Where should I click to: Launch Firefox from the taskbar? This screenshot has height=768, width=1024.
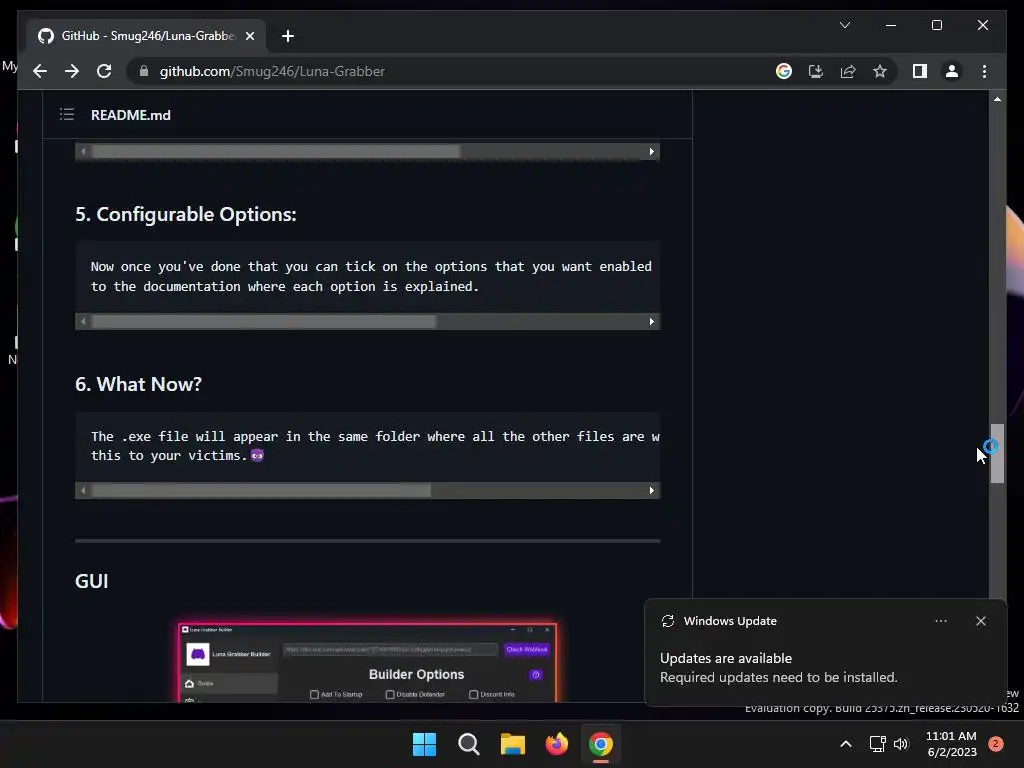click(x=556, y=744)
